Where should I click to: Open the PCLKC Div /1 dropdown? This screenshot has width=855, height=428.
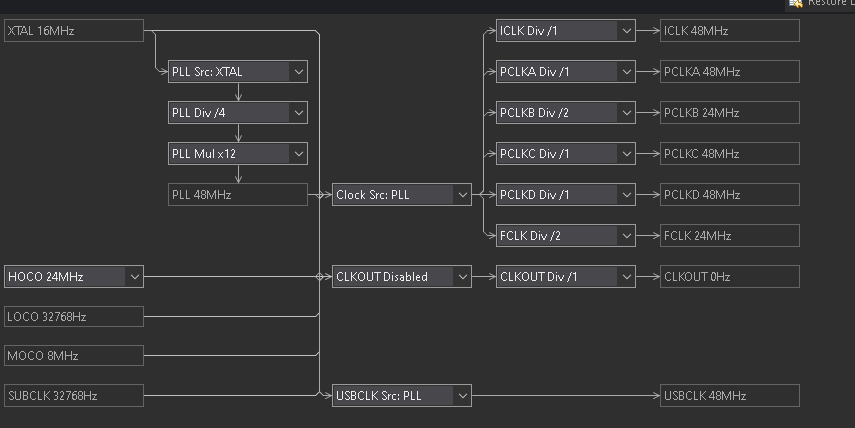click(565, 154)
